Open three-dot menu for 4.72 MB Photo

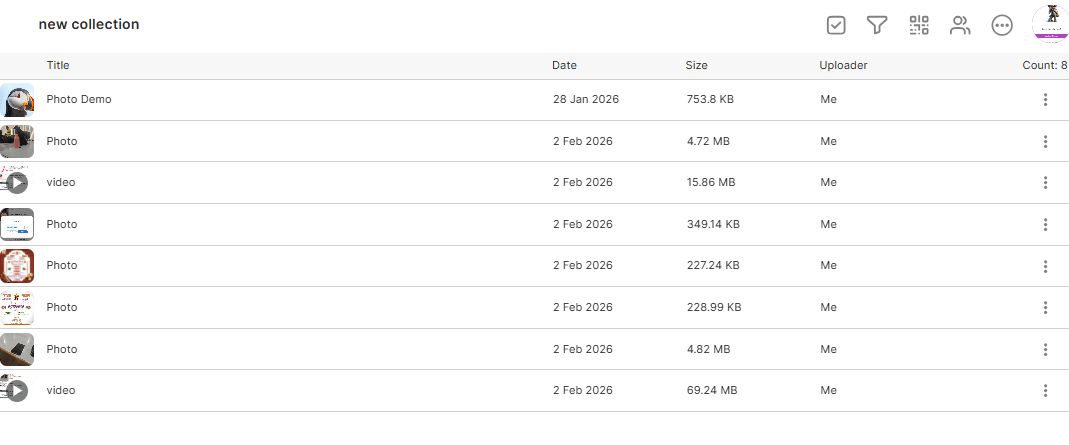pyautogui.click(x=1045, y=141)
